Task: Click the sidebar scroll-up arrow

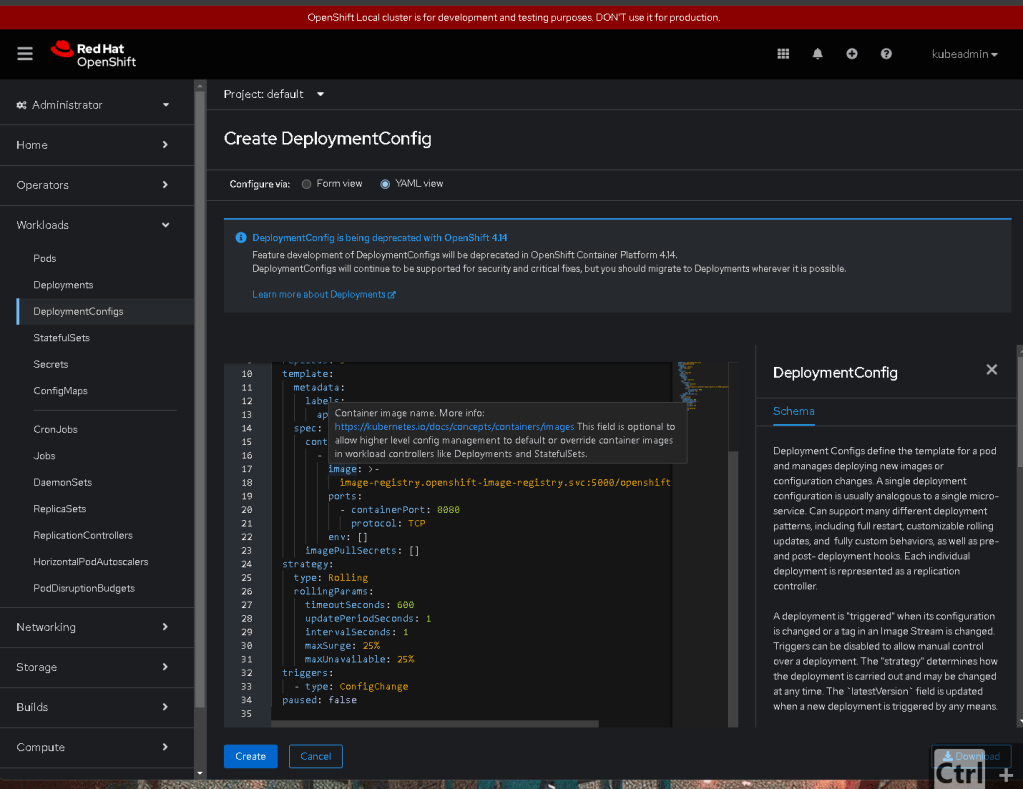Action: pyautogui.click(x=200, y=86)
